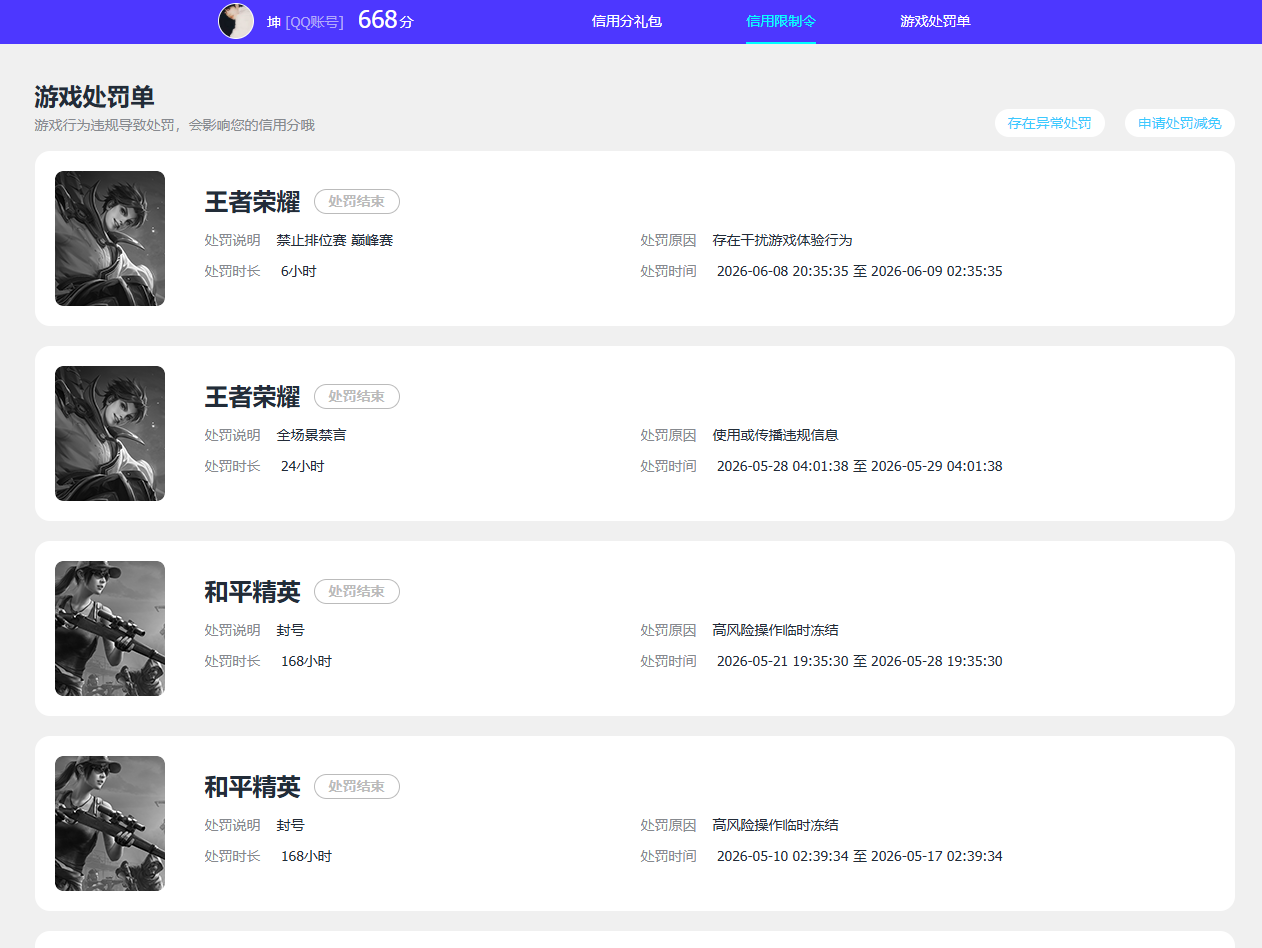Go to the 游戏处罚单 header tab

tap(935, 21)
